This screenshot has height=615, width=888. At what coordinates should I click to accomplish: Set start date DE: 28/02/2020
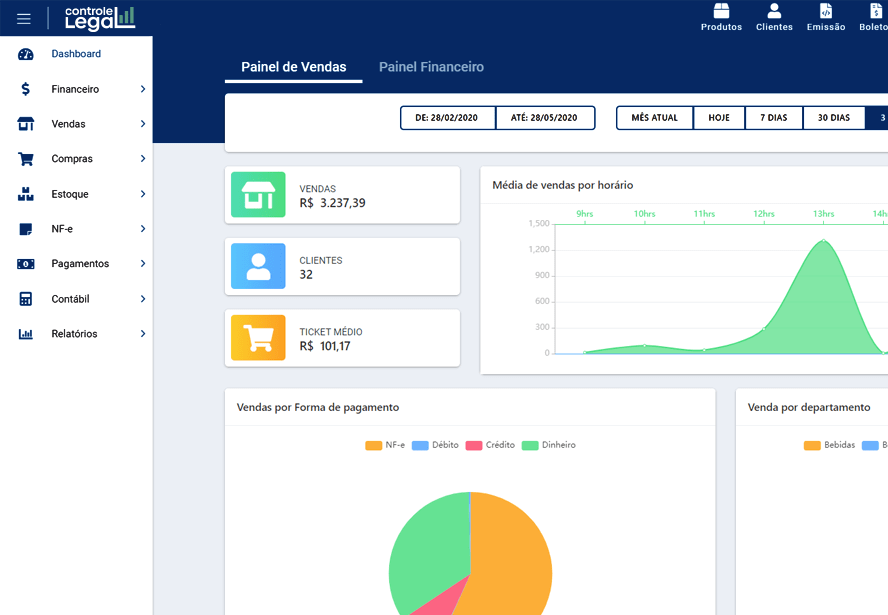[x=447, y=118]
